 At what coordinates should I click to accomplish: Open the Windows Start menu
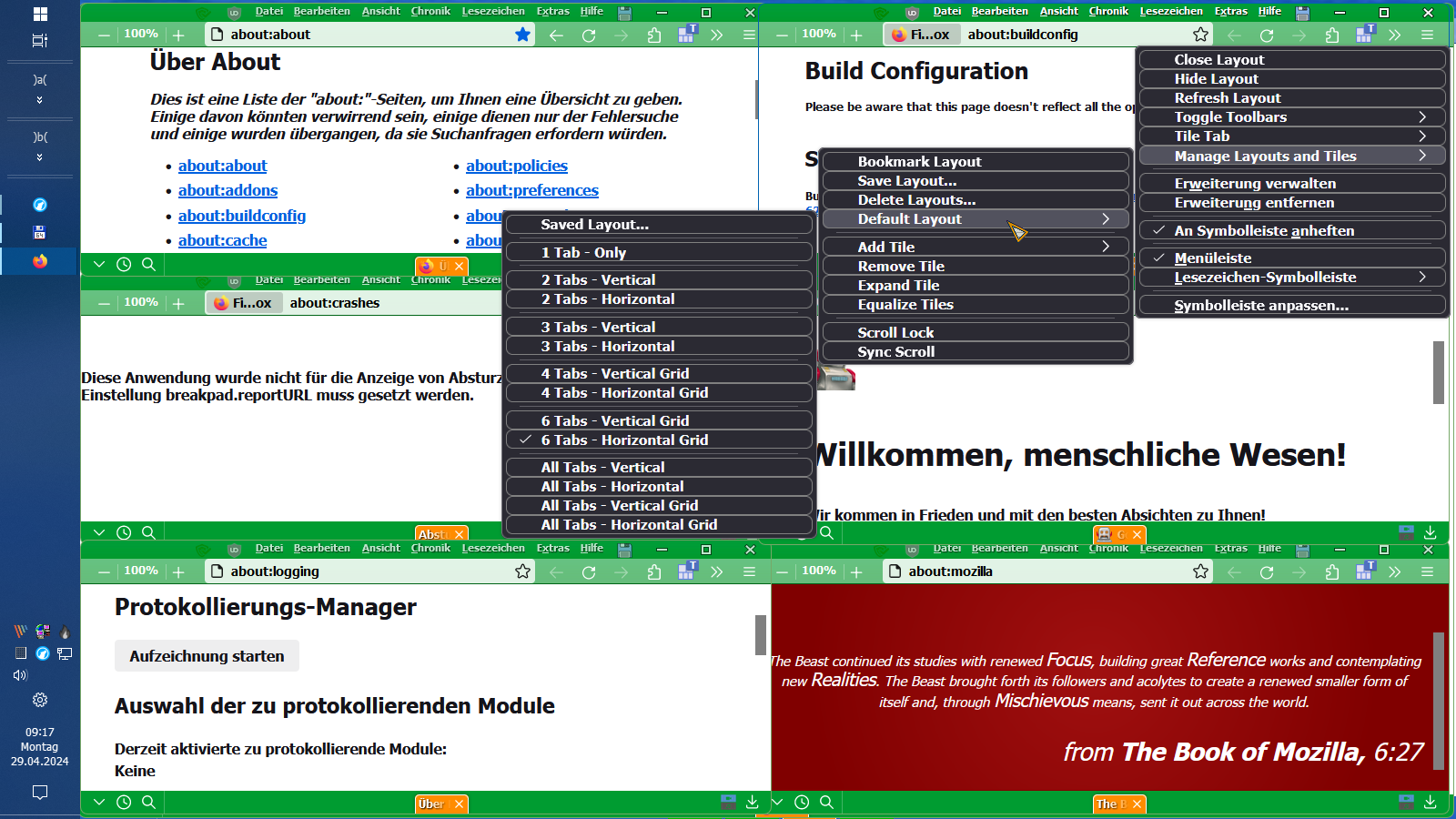[x=40, y=14]
